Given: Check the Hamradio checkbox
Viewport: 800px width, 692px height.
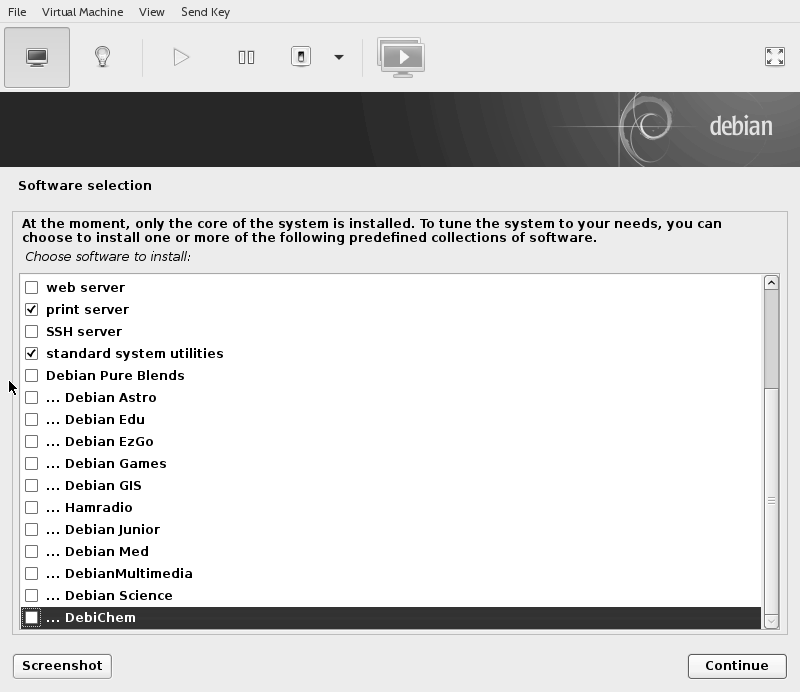Looking at the screenshot, I should pos(32,508).
